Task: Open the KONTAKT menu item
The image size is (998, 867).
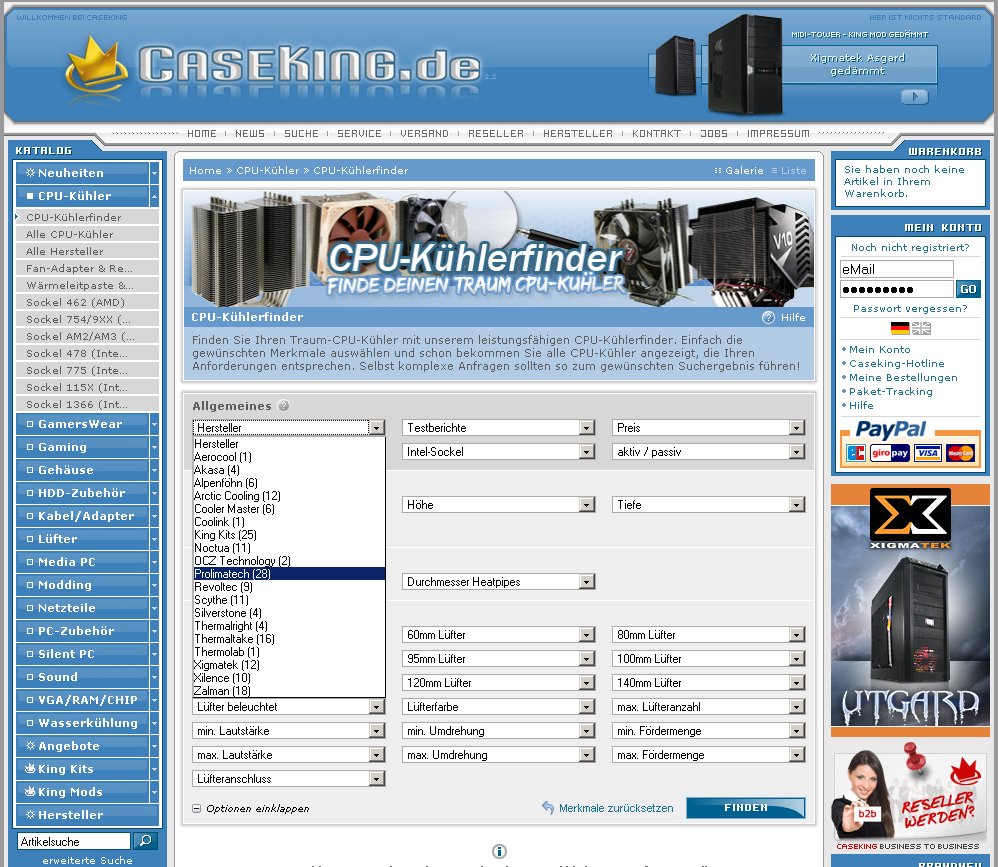Action: tap(656, 134)
